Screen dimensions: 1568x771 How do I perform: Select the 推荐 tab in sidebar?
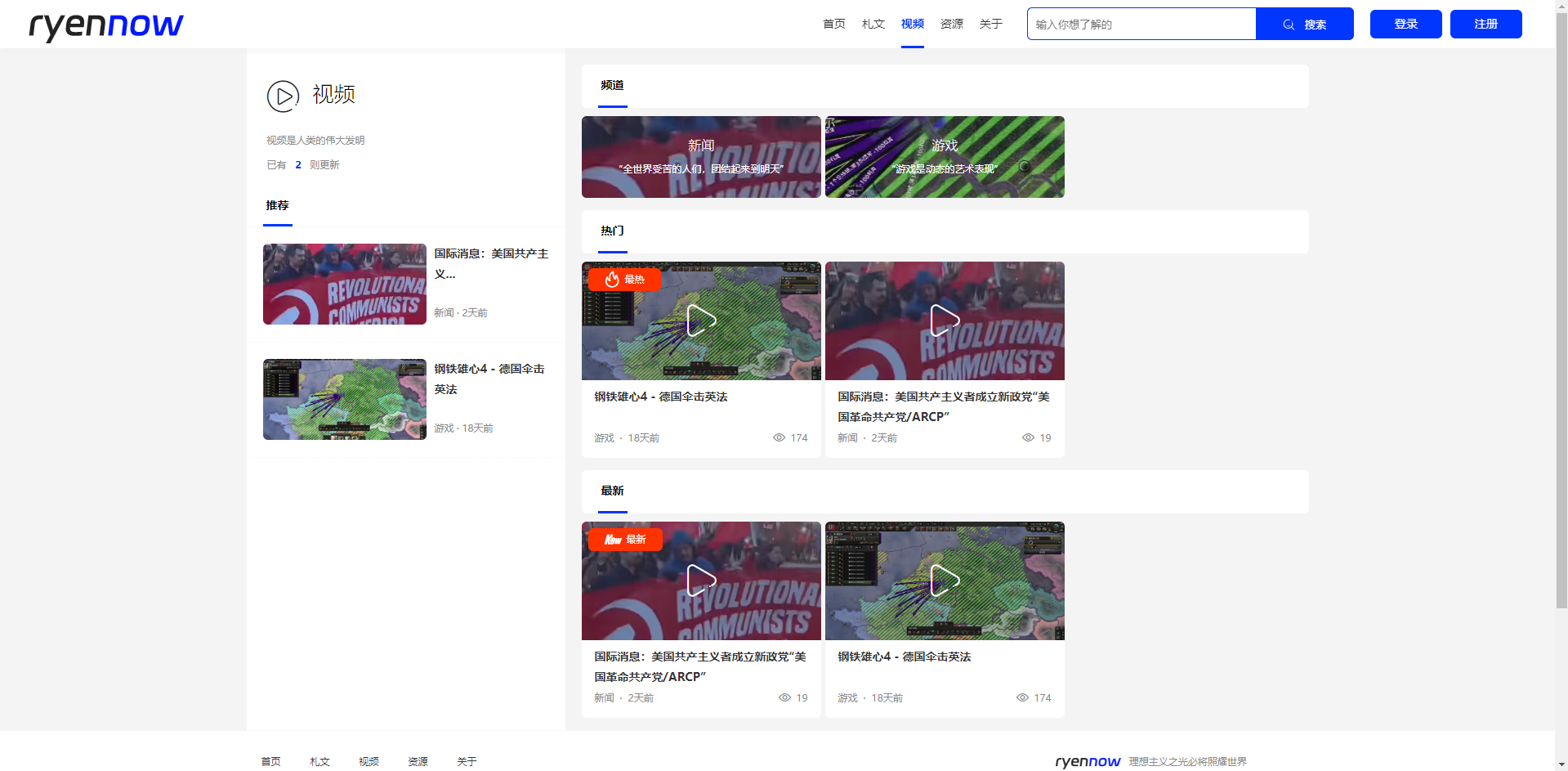pos(278,205)
